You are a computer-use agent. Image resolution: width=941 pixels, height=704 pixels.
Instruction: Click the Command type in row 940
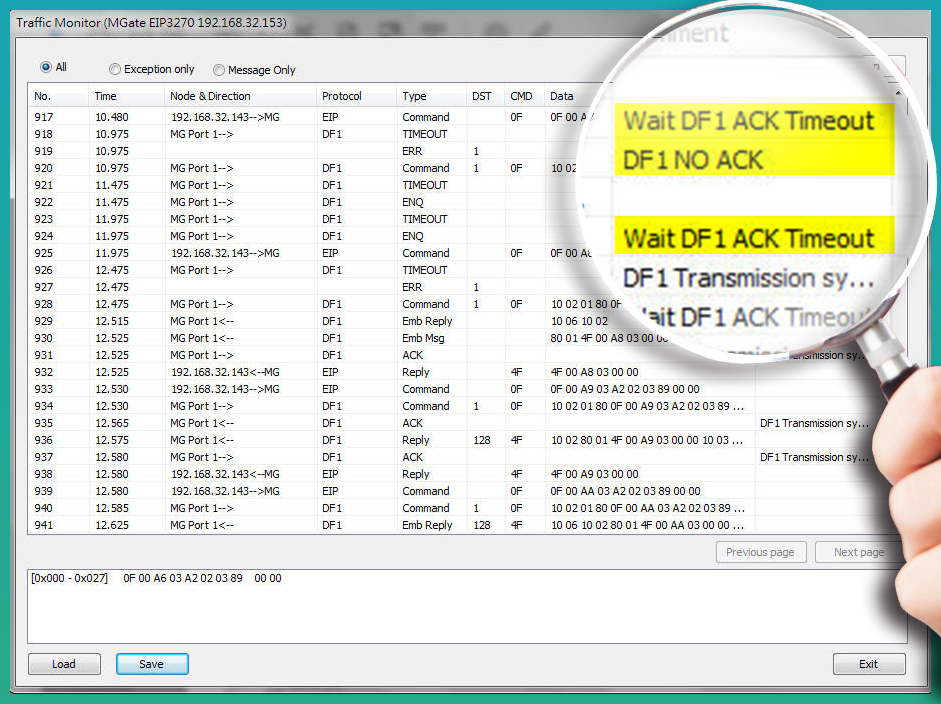click(425, 508)
